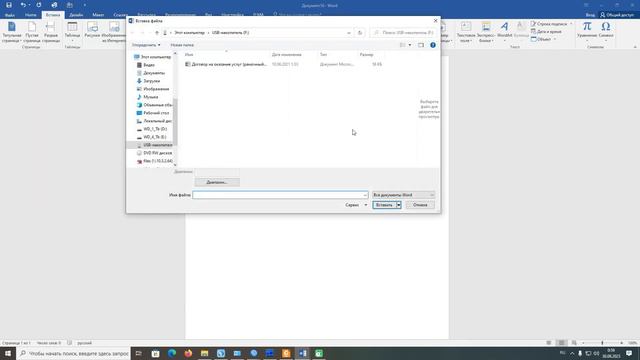Click the Repeat icon in Word's quick access toolbar
Image resolution: width=640 pixels, height=360 pixels.
[x=39, y=5]
